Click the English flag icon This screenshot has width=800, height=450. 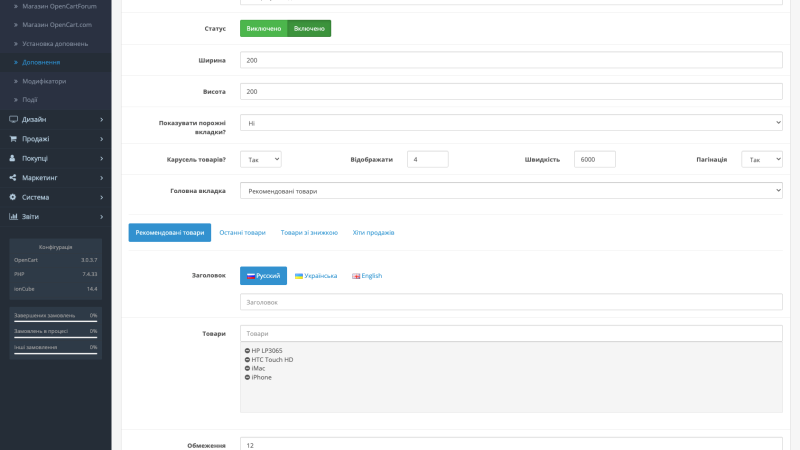coord(356,276)
